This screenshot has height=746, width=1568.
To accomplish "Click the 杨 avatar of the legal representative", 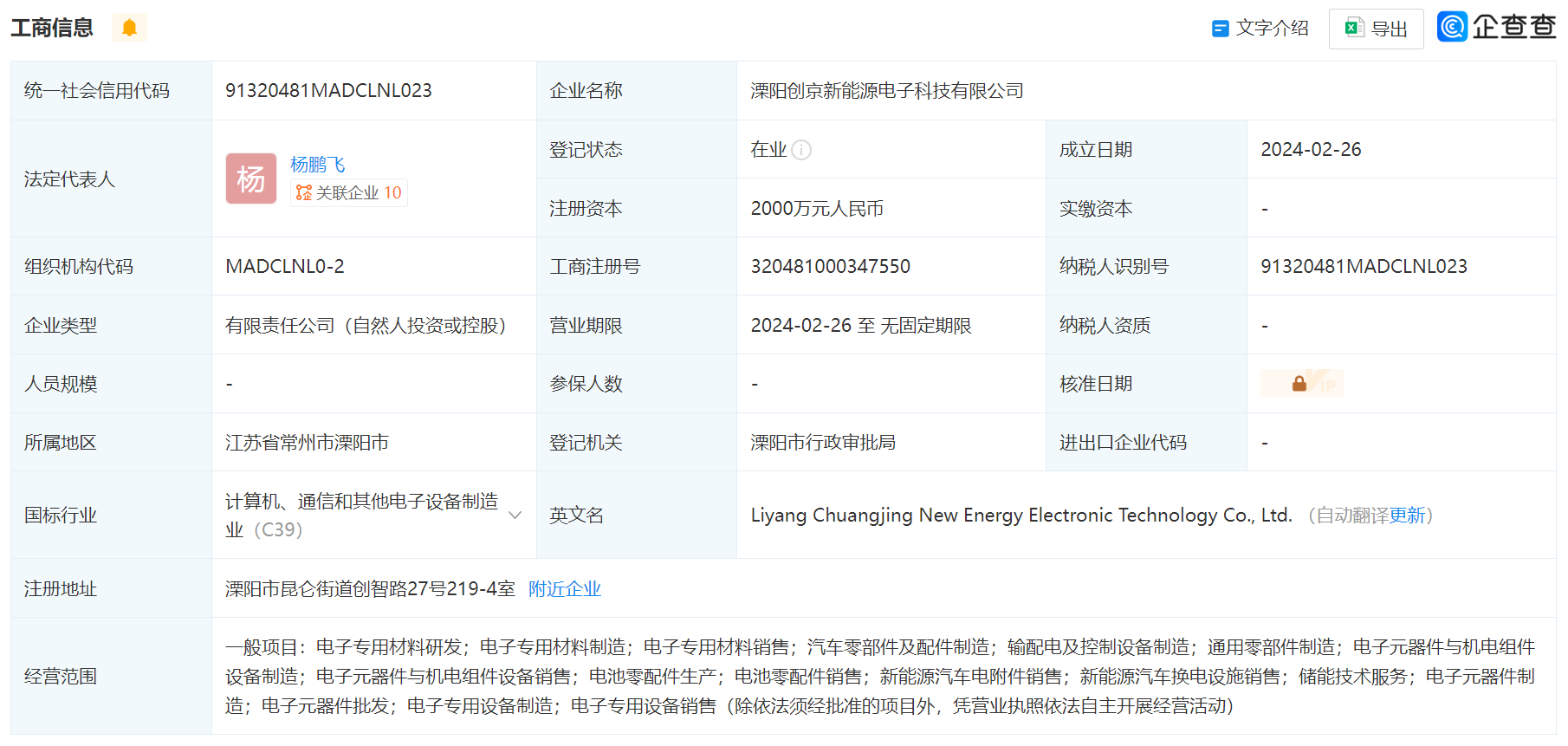I will click(251, 178).
